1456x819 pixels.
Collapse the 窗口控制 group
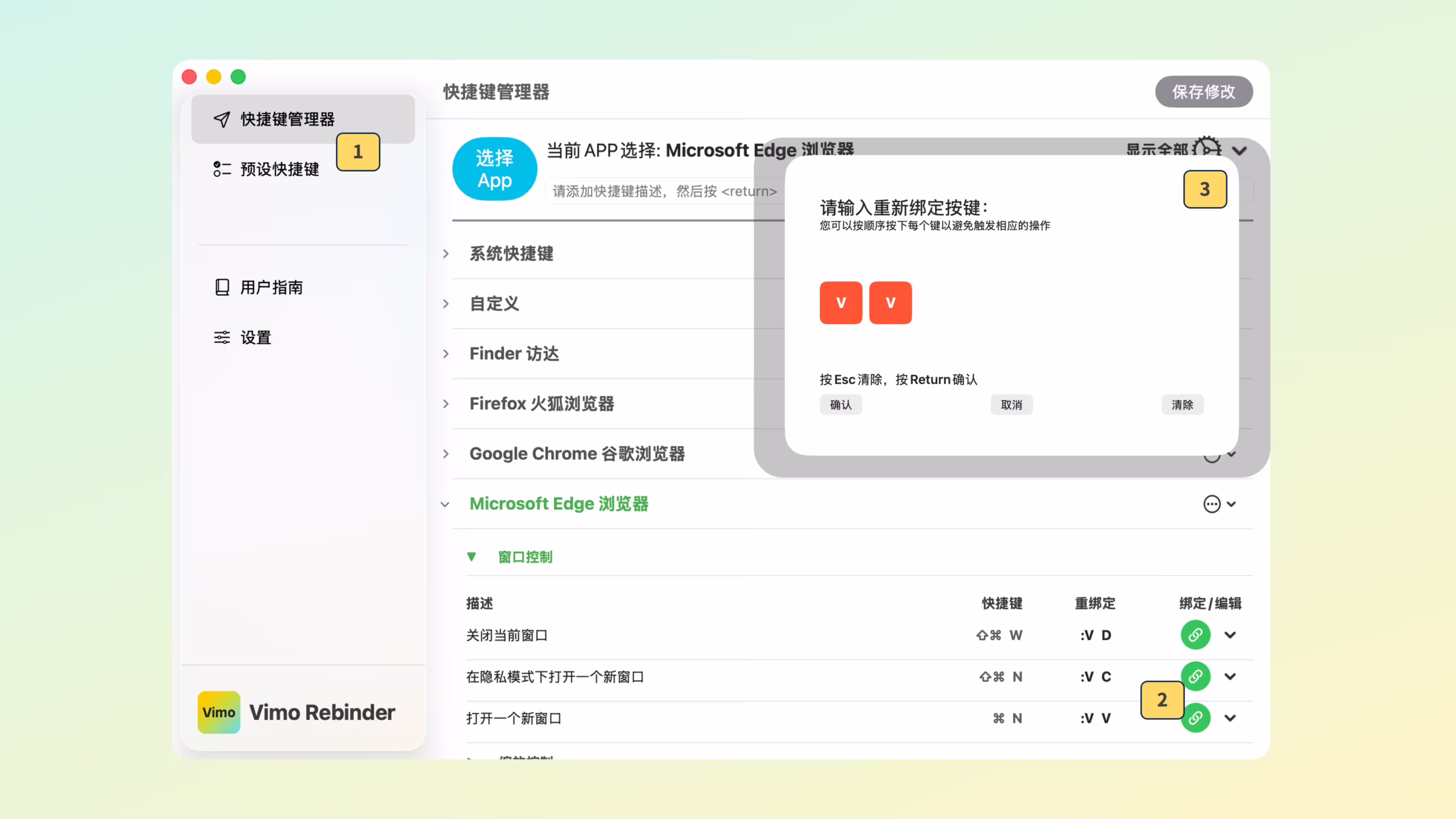coord(471,557)
